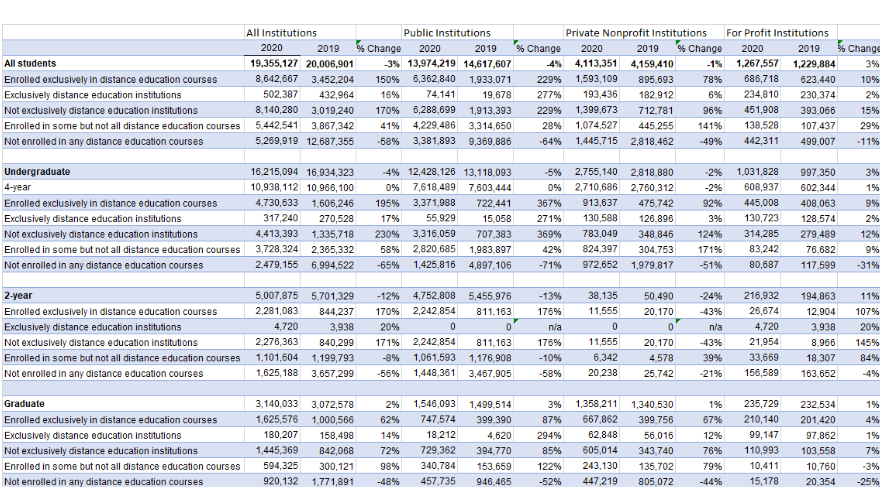Viewport: 880px width, 487px height.
Task: Select cell with value 594,325
Action: pos(272,466)
